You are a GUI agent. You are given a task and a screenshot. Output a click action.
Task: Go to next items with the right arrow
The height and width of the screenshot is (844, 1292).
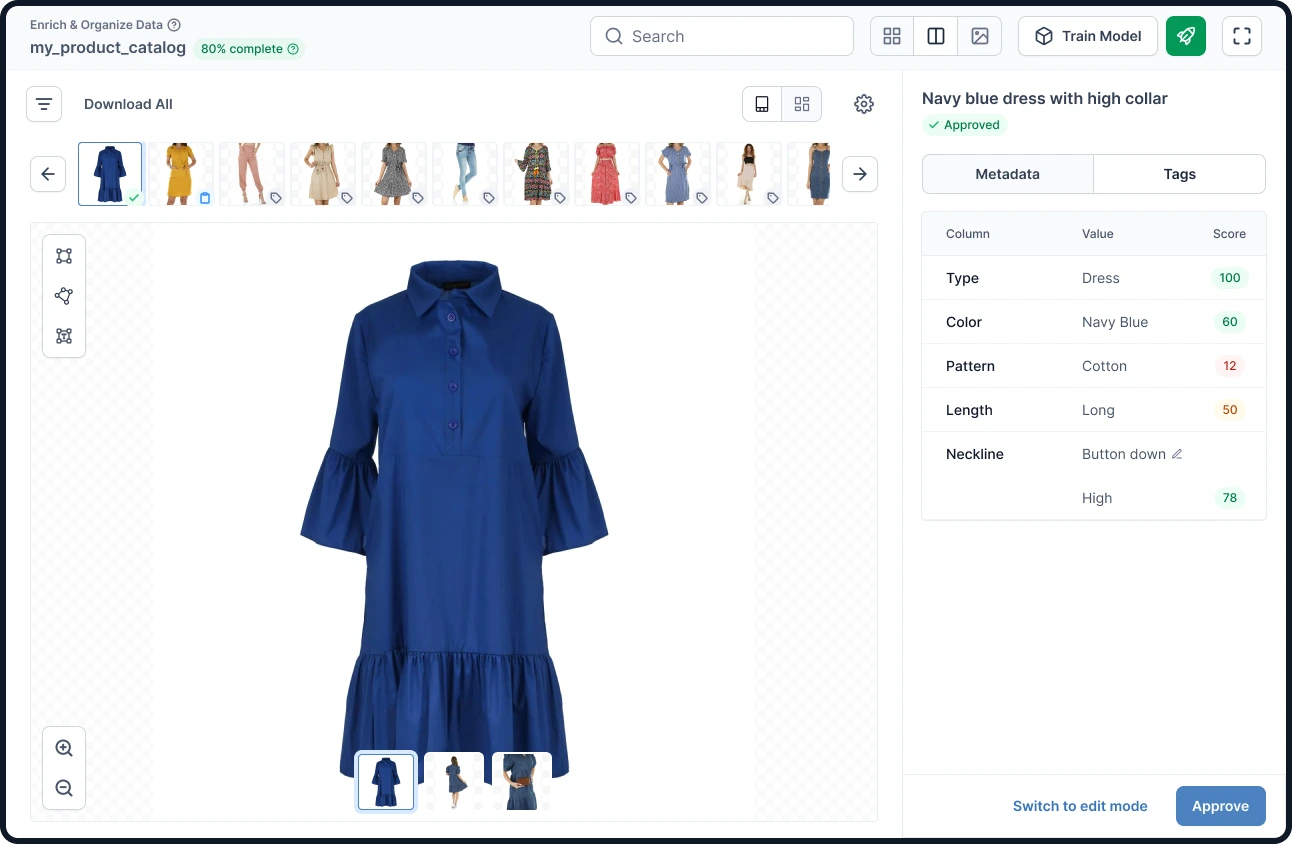pyautogui.click(x=860, y=174)
